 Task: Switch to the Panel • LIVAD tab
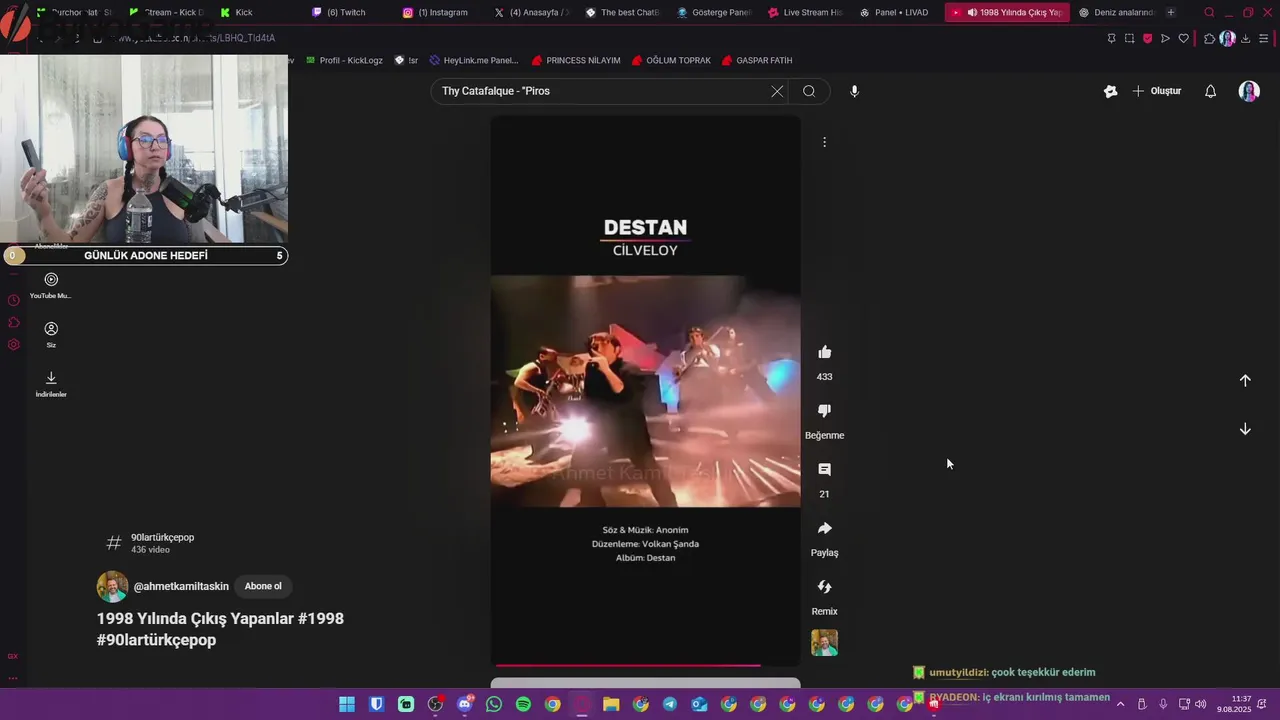(894, 12)
